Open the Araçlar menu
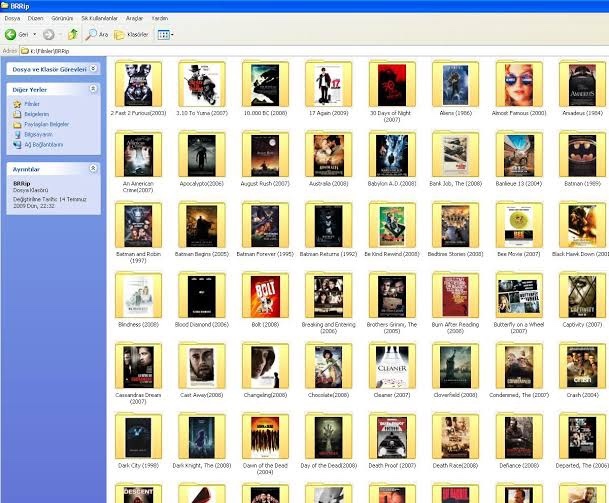The height and width of the screenshot is (503, 609). point(134,18)
